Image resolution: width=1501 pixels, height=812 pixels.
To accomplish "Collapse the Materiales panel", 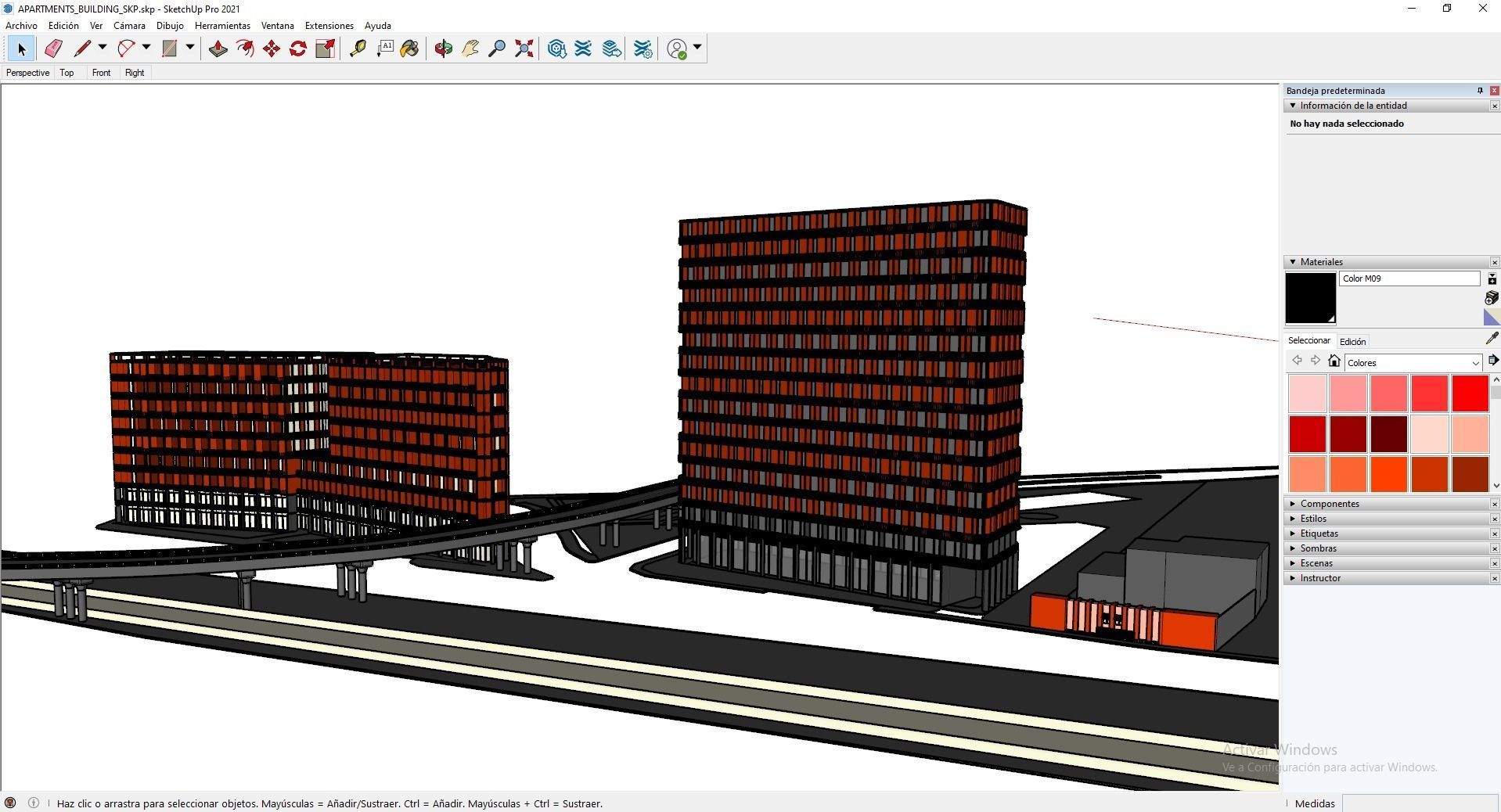I will coord(1293,262).
